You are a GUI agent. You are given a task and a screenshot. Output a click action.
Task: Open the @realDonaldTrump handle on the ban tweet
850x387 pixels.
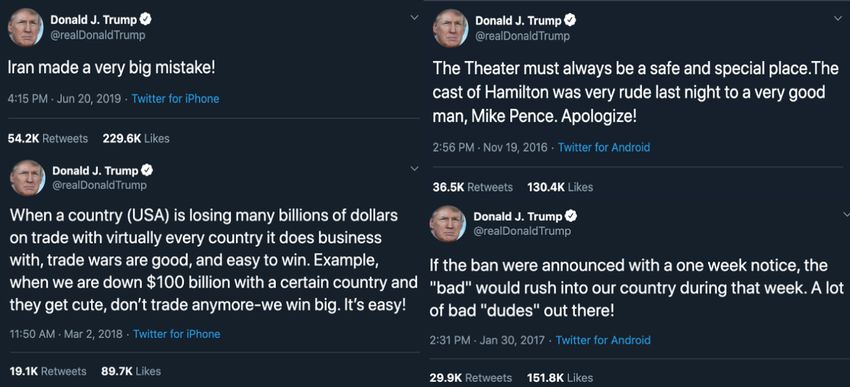tap(522, 231)
